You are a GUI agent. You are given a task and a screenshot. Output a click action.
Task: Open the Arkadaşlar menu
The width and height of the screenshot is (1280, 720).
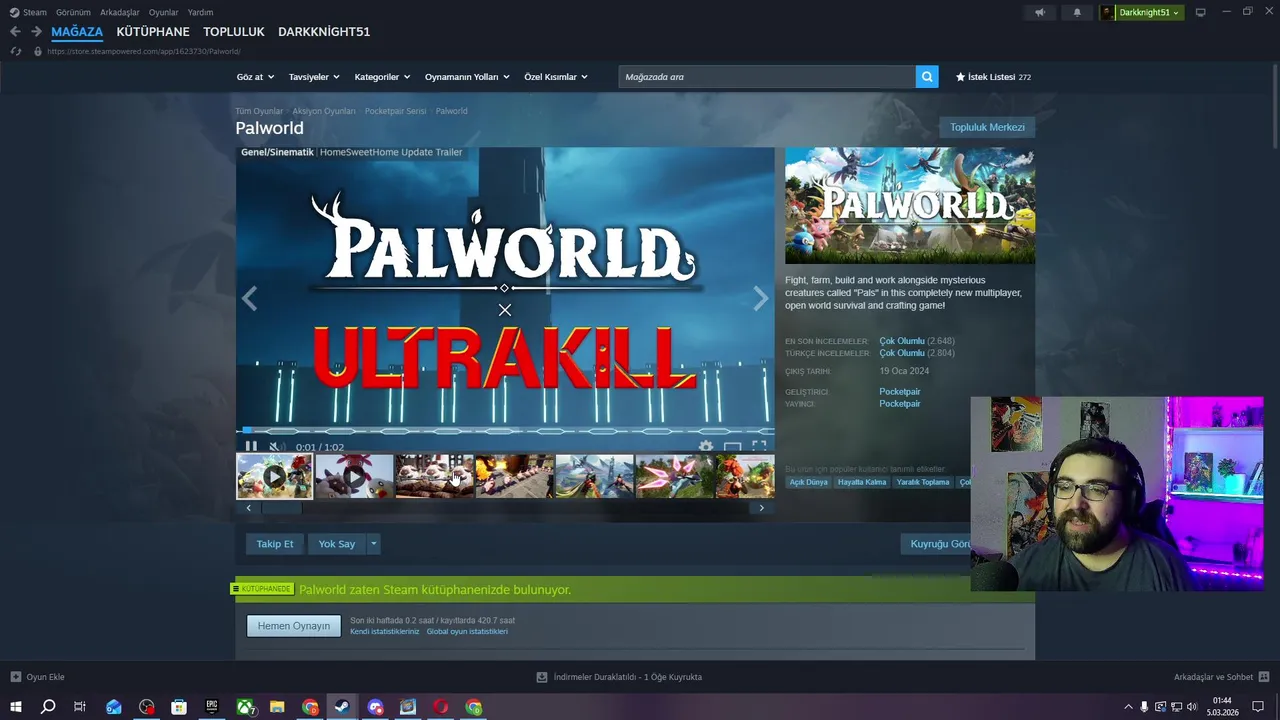coord(120,12)
